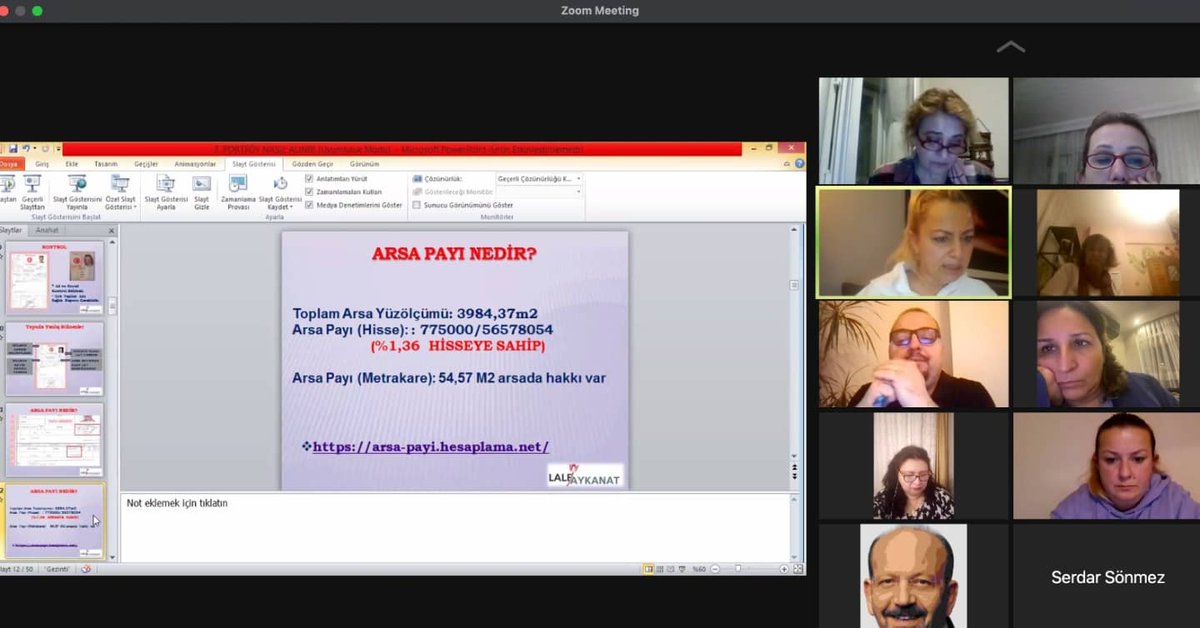Screen dimensions: 1200x628
Task: Open the Animasyonlar ribbon tab
Action: (195, 164)
